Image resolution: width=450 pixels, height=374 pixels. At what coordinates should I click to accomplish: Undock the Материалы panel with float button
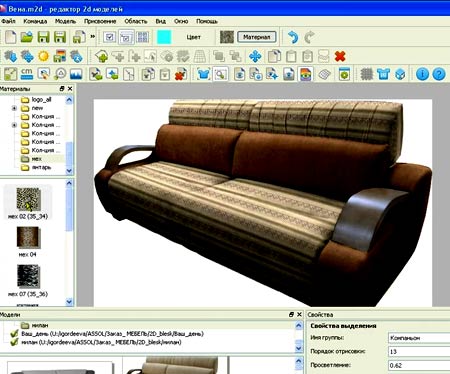click(62, 89)
